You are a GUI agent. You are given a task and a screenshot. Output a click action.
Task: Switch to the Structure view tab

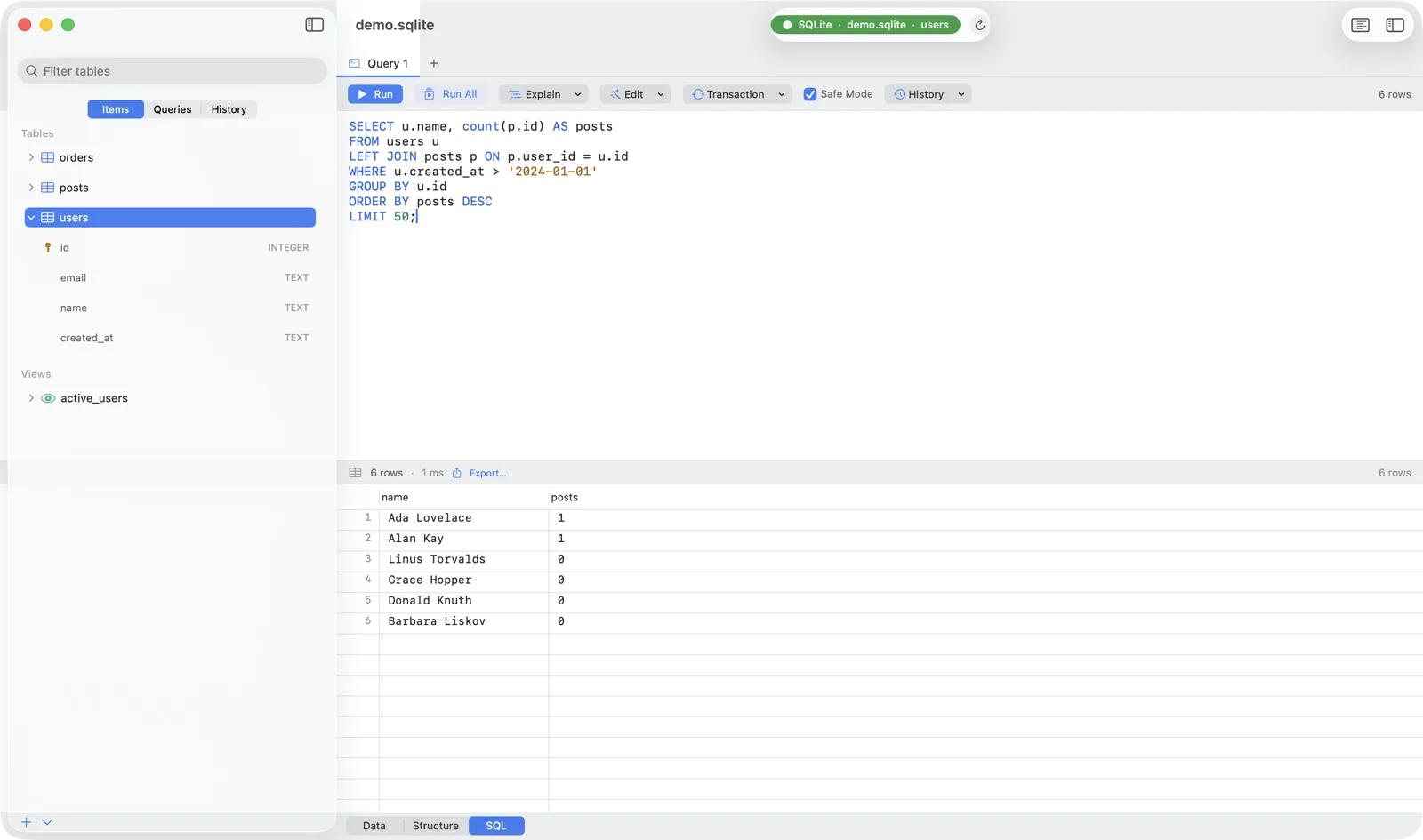tap(436, 826)
